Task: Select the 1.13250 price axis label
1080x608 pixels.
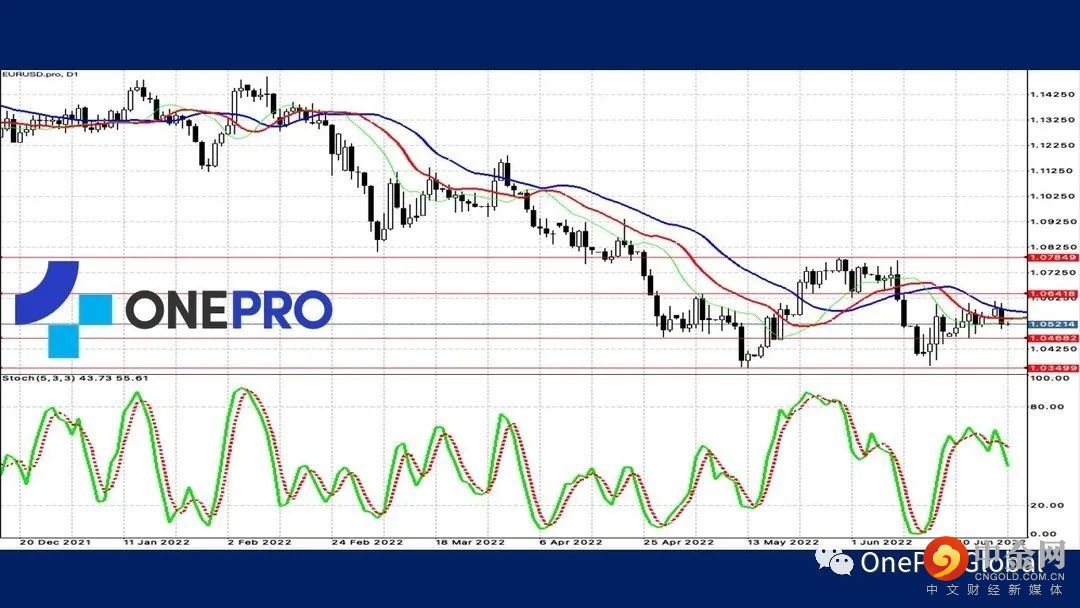Action: click(x=1052, y=120)
